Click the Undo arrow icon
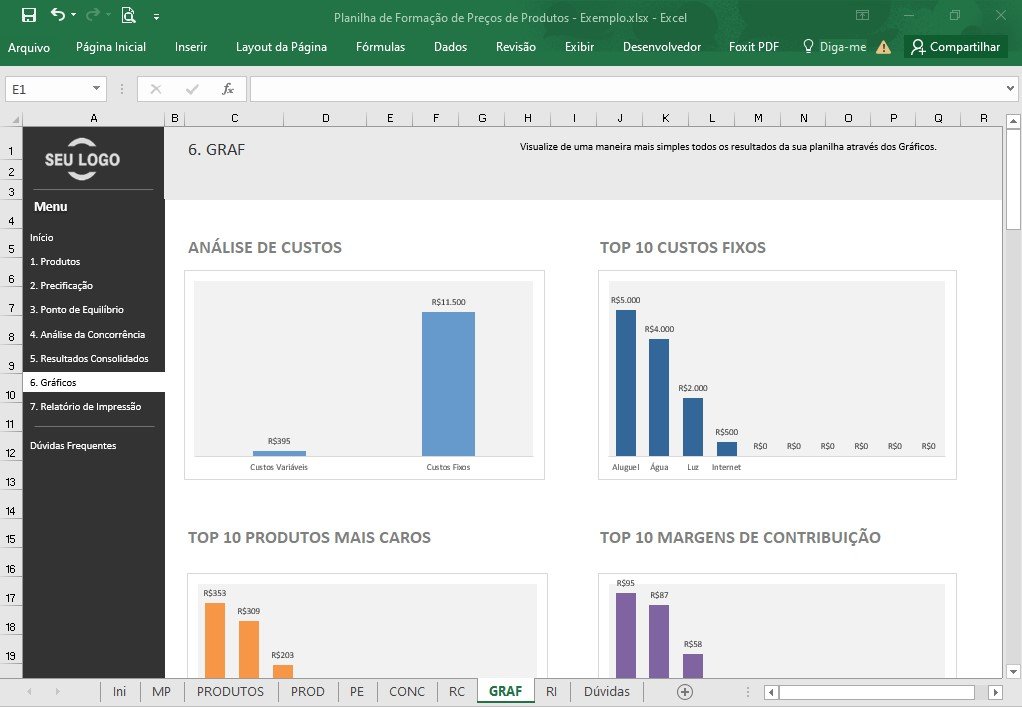 (58, 14)
